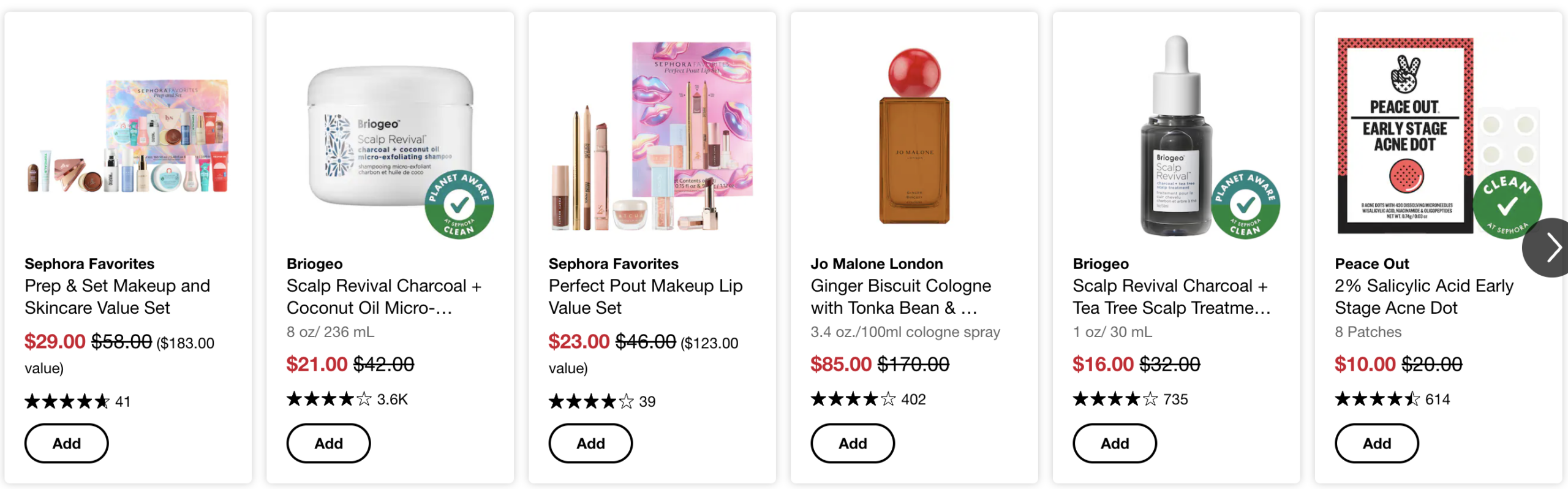Click star rating of Peace Out Acne Dot
Viewport: 1568px width, 489px height.
click(1377, 400)
